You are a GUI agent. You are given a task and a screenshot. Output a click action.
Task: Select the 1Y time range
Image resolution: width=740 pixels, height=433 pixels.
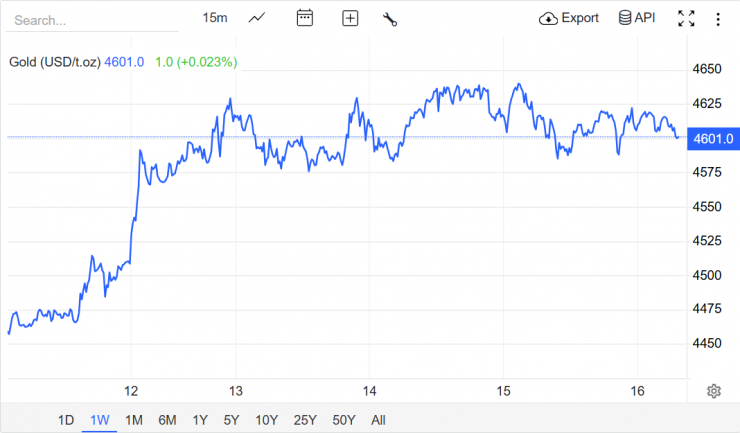pyautogui.click(x=200, y=420)
